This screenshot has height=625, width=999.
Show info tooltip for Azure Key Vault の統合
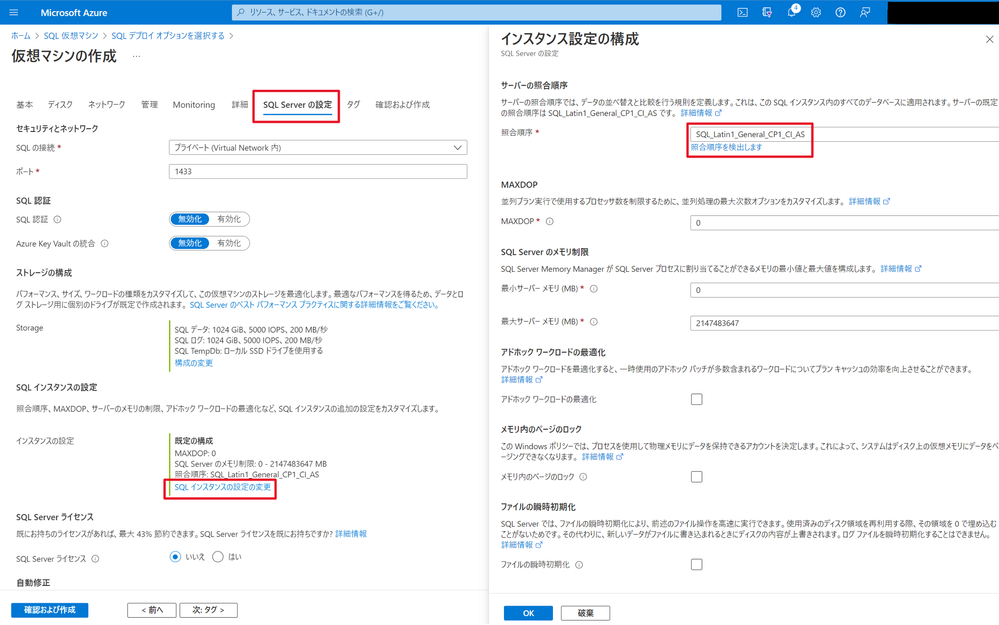point(104,243)
